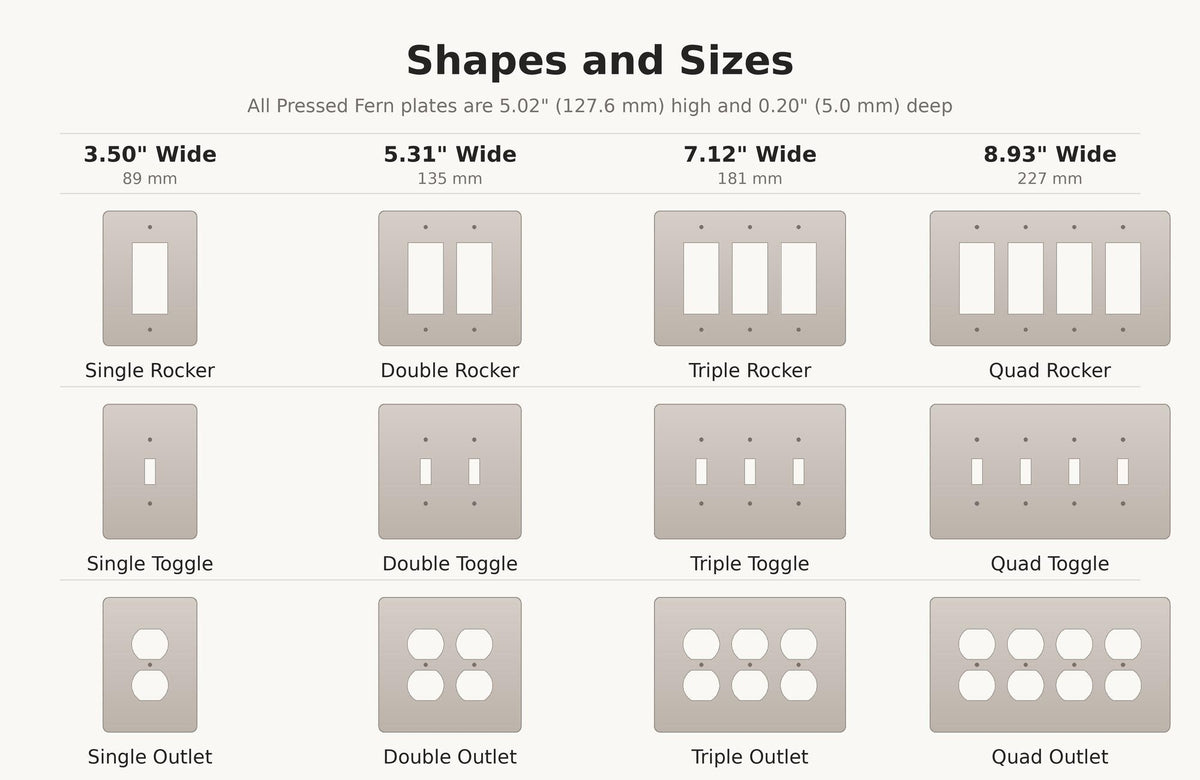Viewport: 1200px width, 780px height.
Task: Choose the Double Rocker wall plate
Action: click(x=450, y=278)
